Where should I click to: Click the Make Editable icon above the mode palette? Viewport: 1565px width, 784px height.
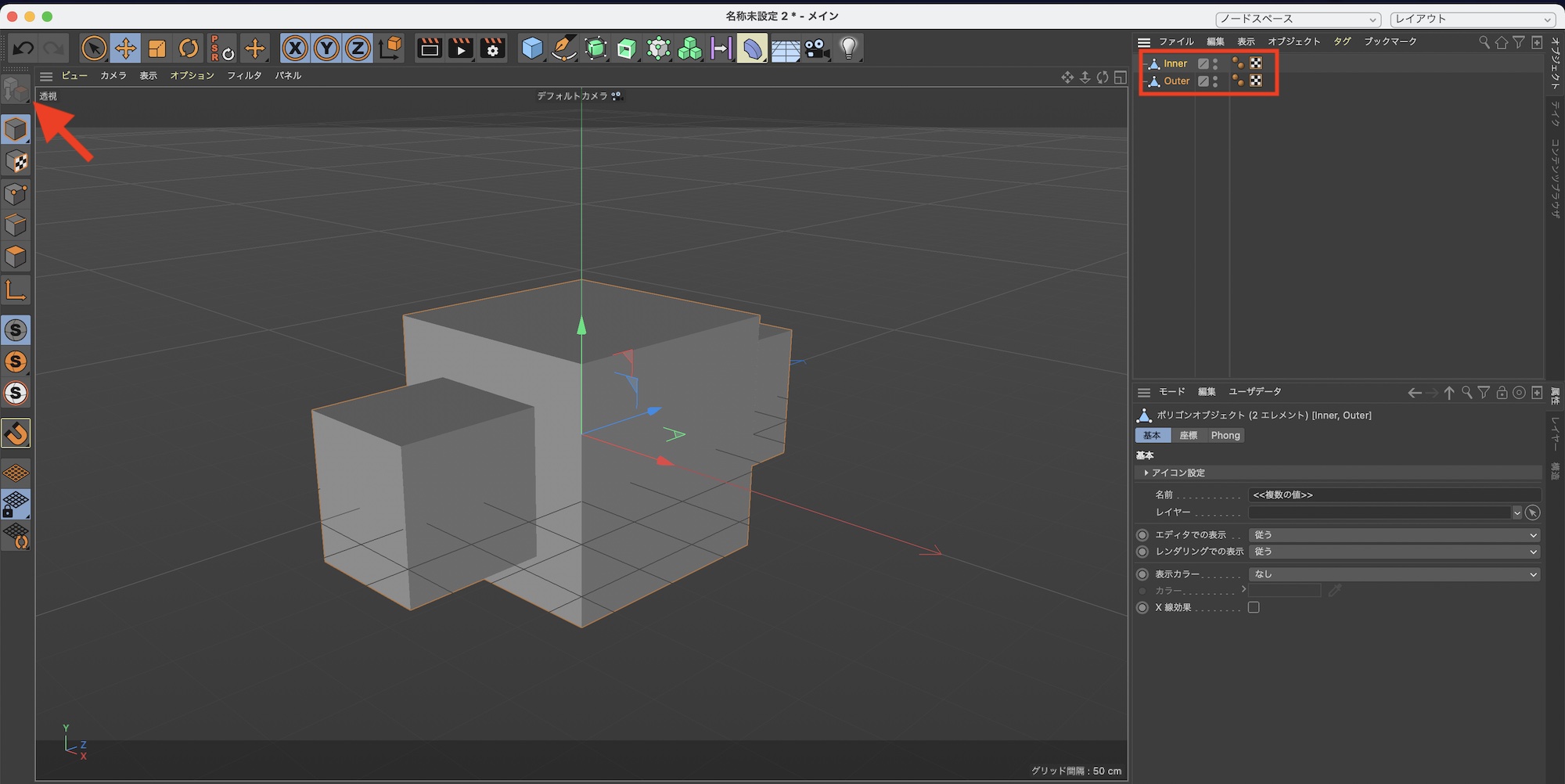click(x=16, y=90)
